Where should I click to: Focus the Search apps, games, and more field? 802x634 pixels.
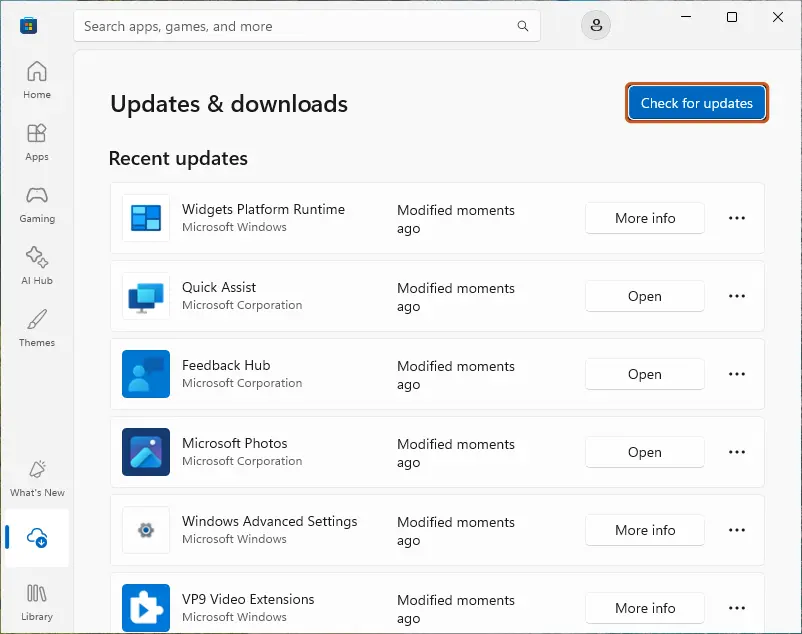(307, 26)
